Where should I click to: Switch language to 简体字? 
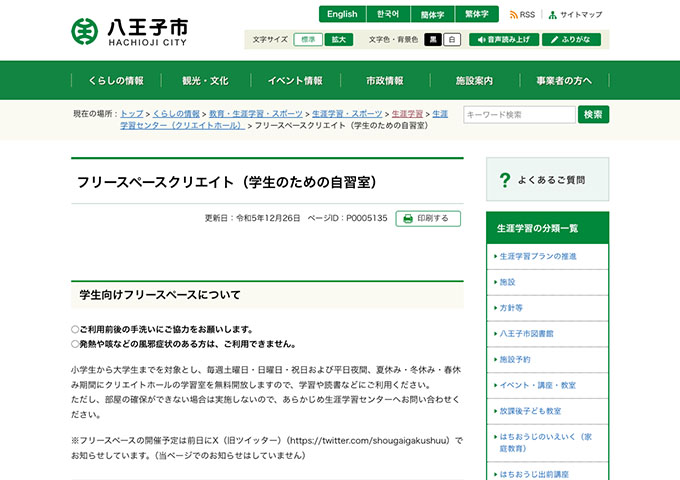[432, 14]
